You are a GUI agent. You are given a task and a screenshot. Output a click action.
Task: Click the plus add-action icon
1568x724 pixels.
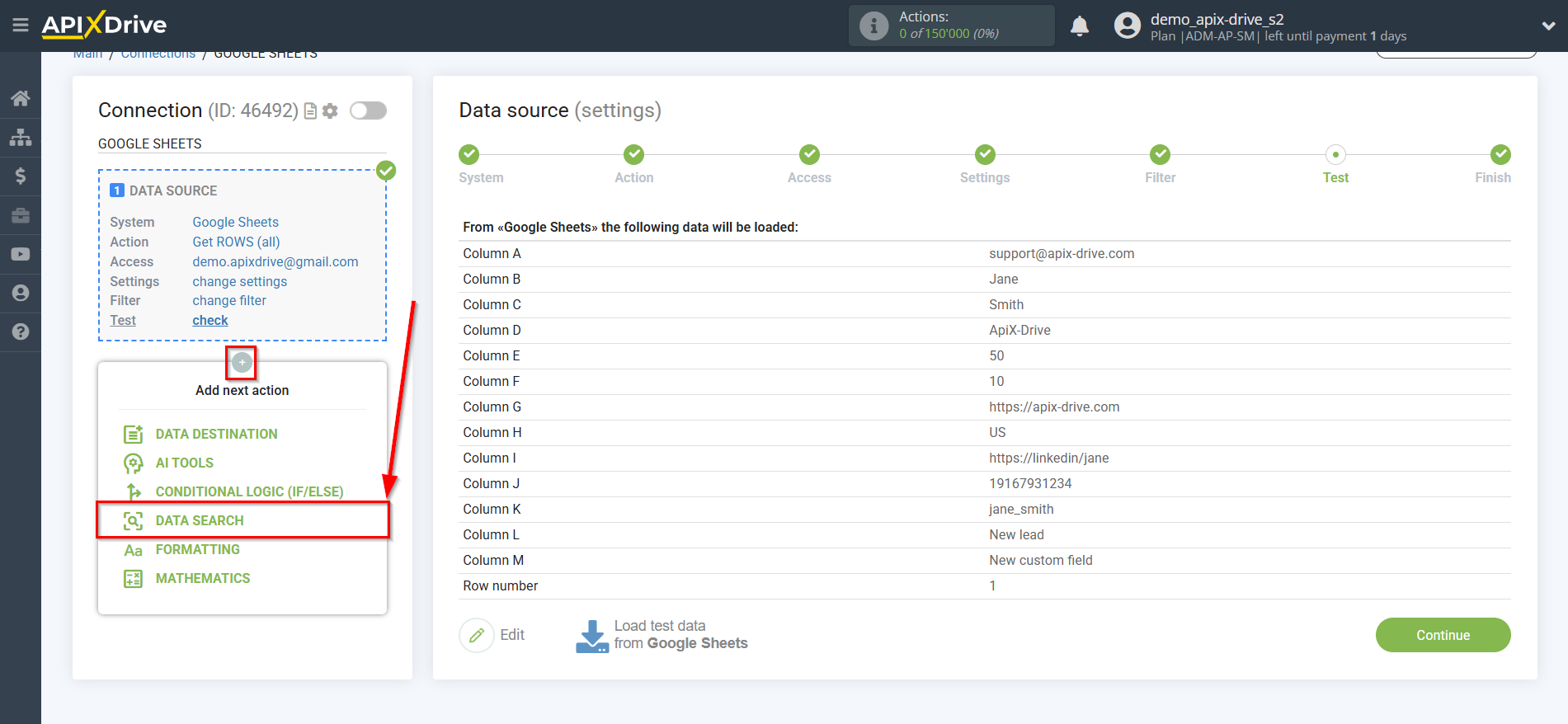(x=242, y=362)
